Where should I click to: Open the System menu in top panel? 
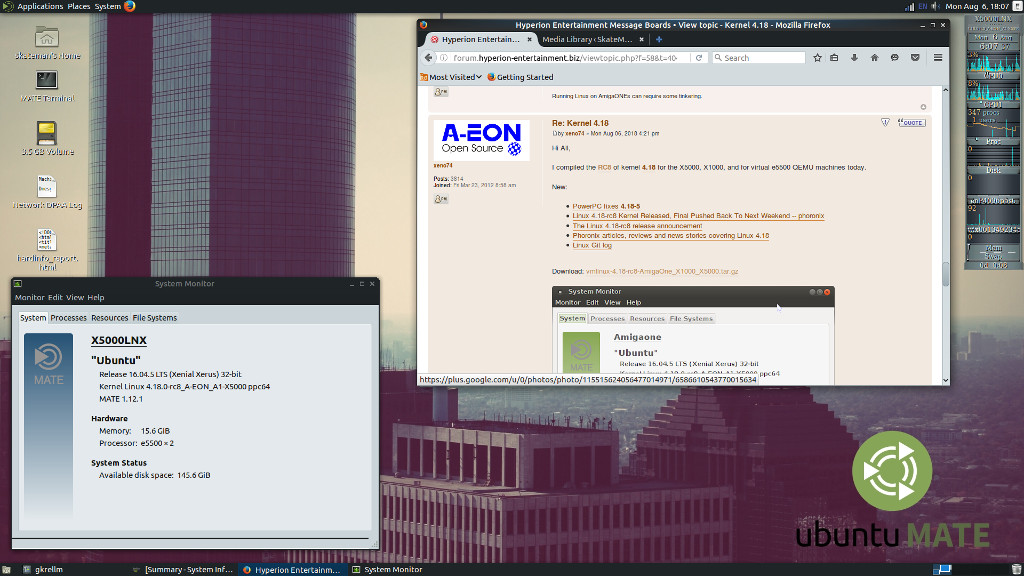(108, 6)
